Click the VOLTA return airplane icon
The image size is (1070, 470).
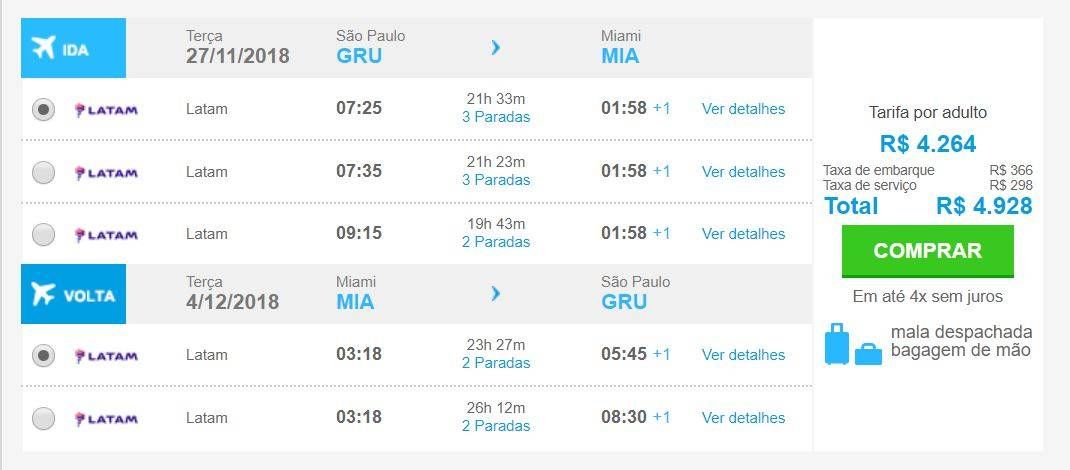pos(44,294)
